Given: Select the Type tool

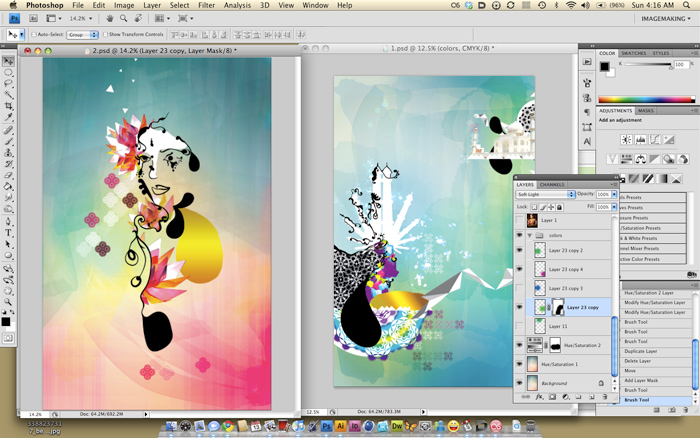Looking at the screenshot, I should tap(8, 233).
